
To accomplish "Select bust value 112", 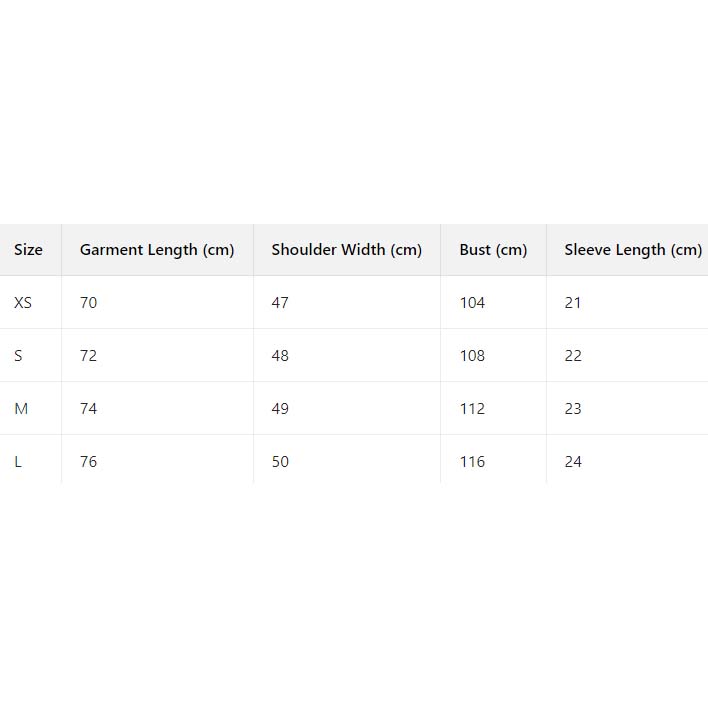I will click(472, 409).
